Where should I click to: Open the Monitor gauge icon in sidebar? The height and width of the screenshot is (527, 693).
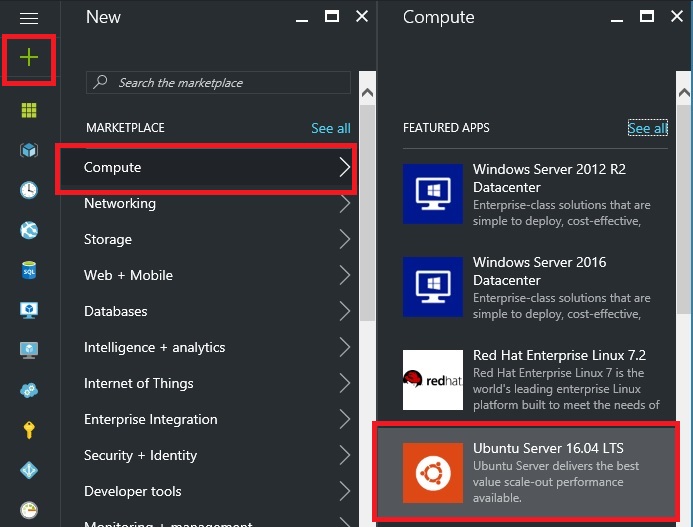29,510
